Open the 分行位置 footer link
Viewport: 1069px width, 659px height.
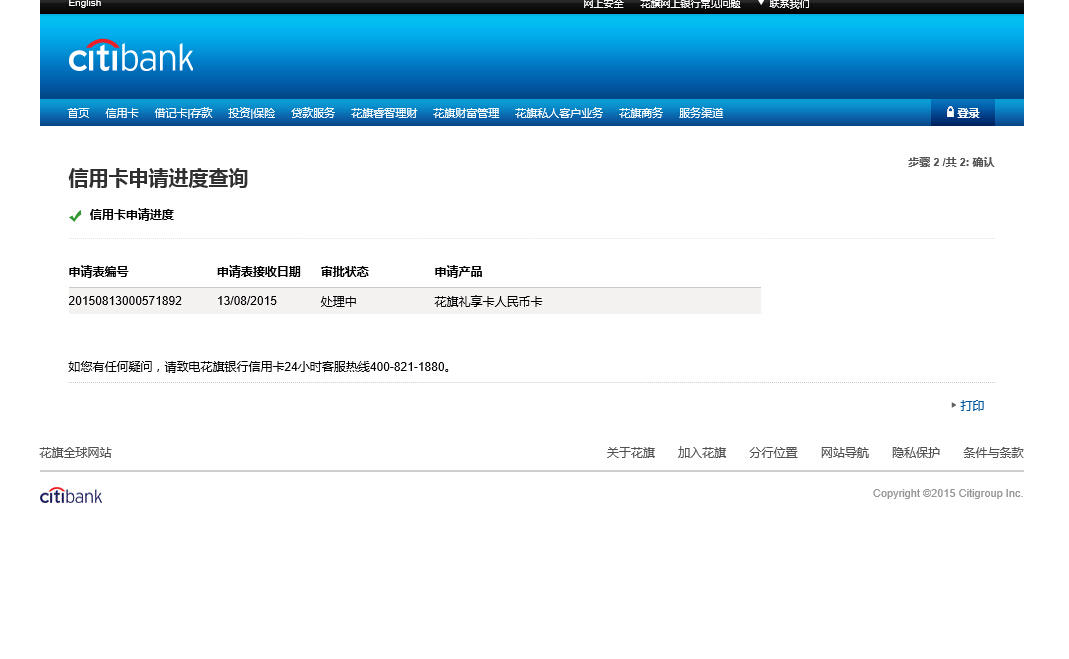(x=773, y=453)
